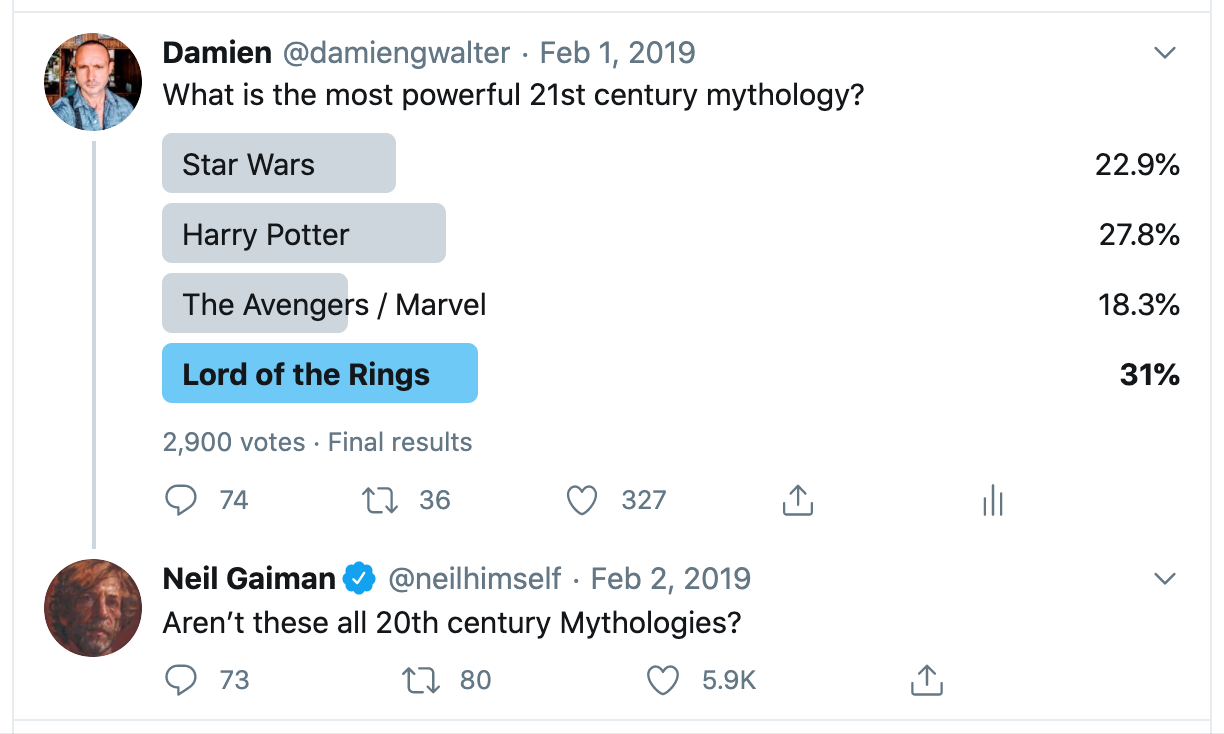Share Neil Gaiman's tweet
Viewport: 1224px width, 734px height.
tap(927, 680)
